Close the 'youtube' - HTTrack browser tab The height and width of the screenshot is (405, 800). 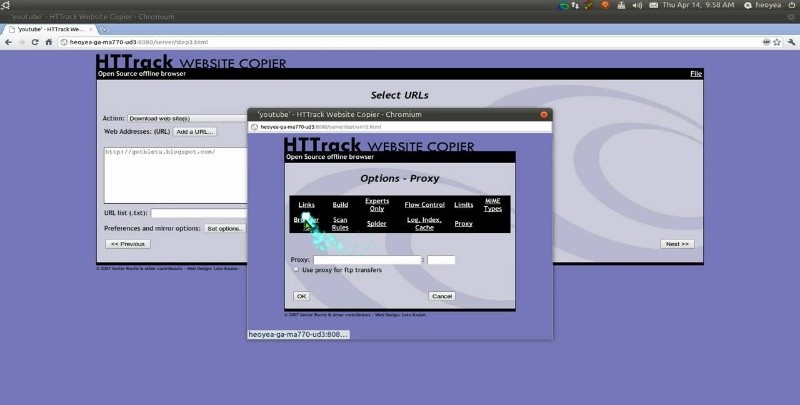pyautogui.click(x=92, y=30)
